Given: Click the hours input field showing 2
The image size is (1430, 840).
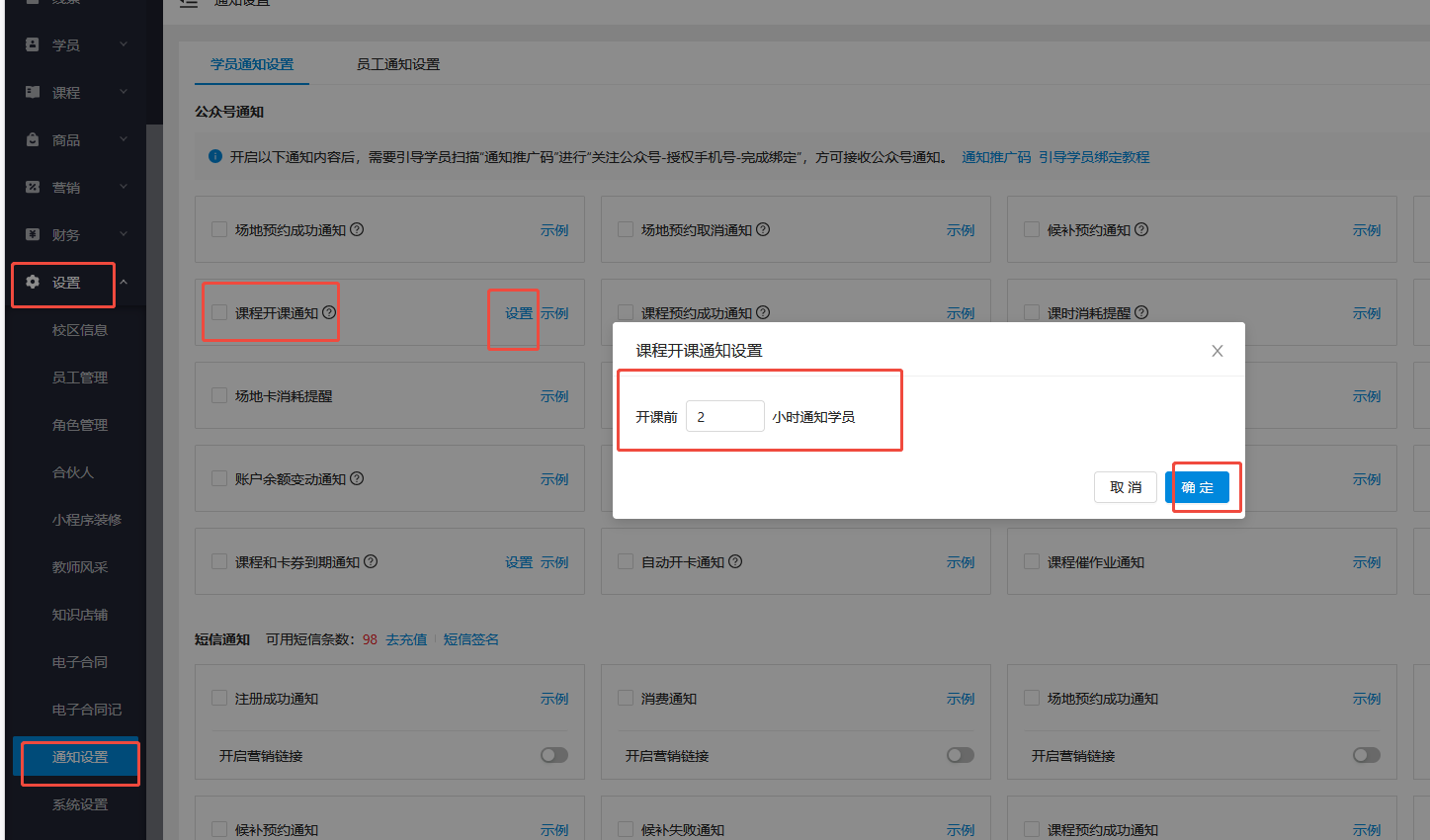Looking at the screenshot, I should tap(725, 415).
